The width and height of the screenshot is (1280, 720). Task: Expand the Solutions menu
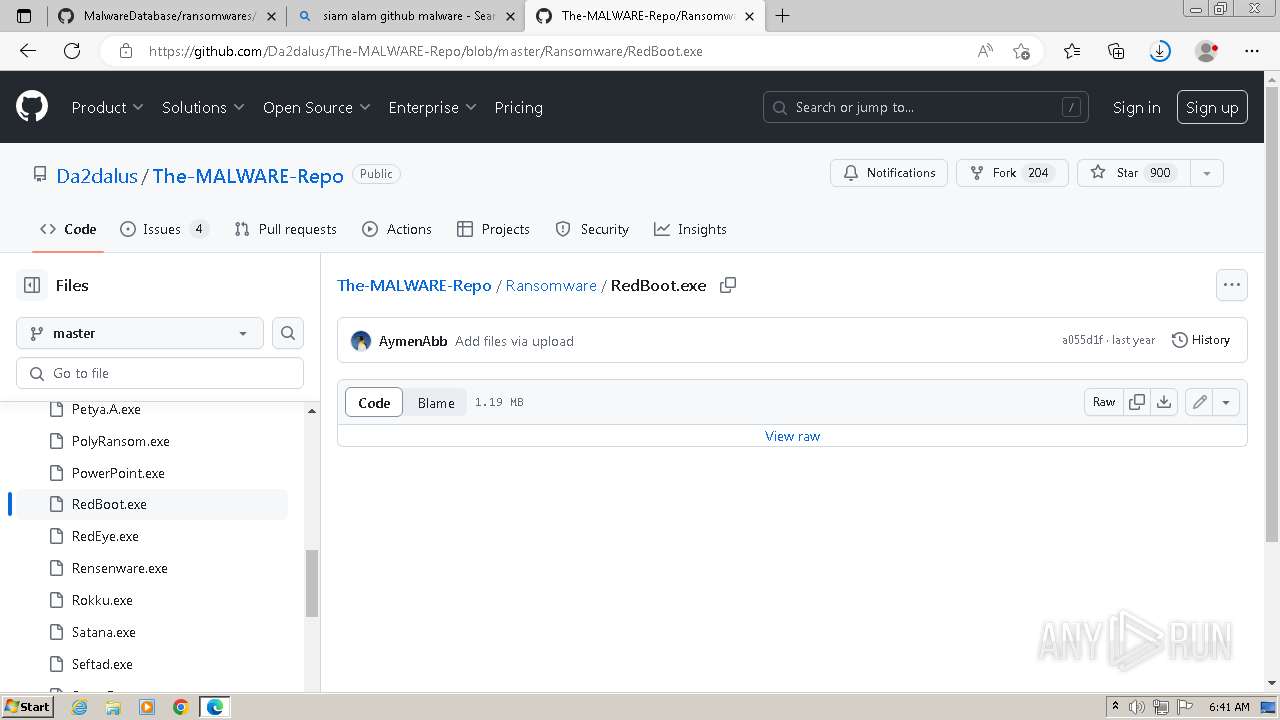pos(203,107)
